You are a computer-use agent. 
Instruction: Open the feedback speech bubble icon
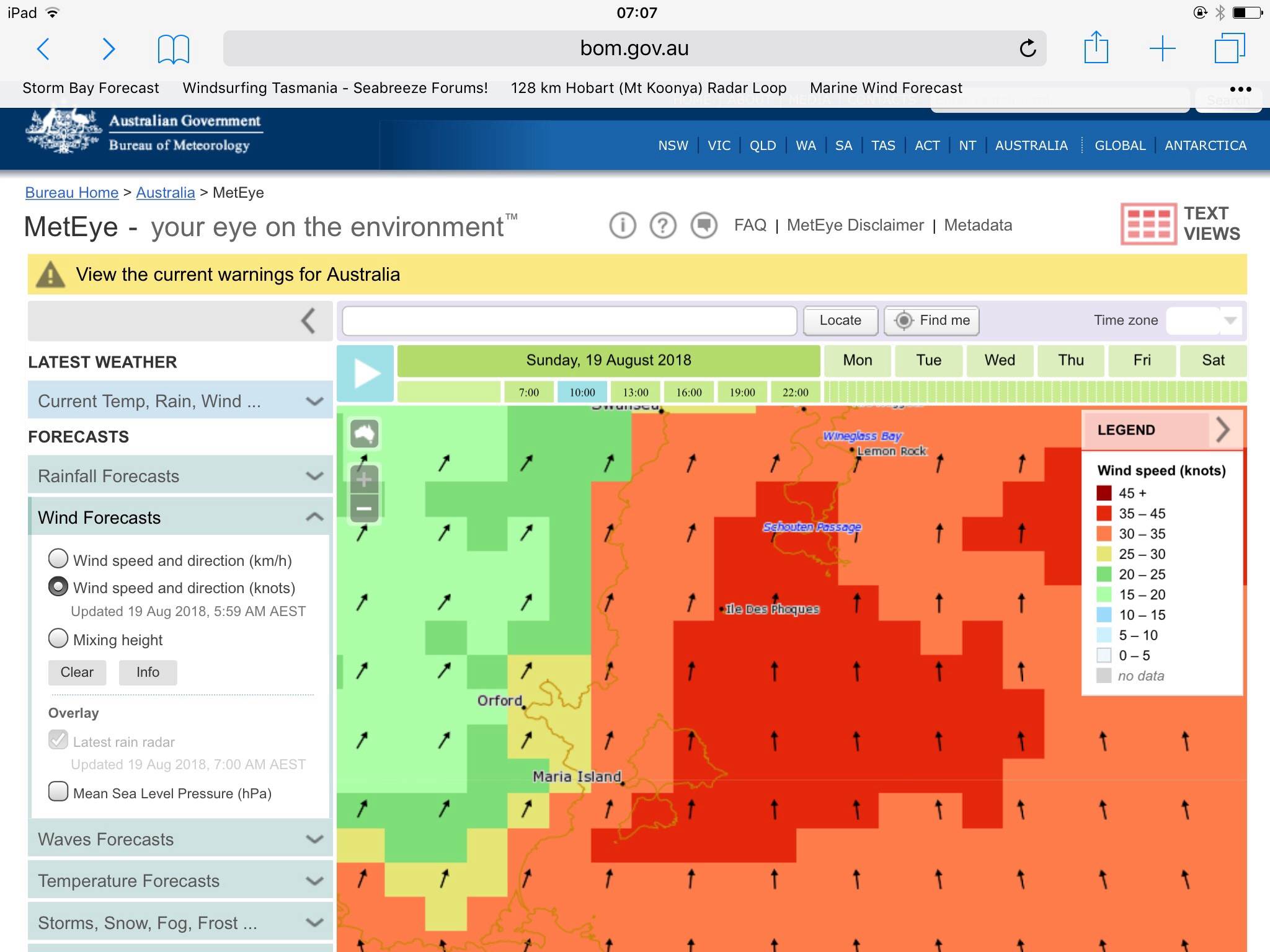[x=704, y=226]
